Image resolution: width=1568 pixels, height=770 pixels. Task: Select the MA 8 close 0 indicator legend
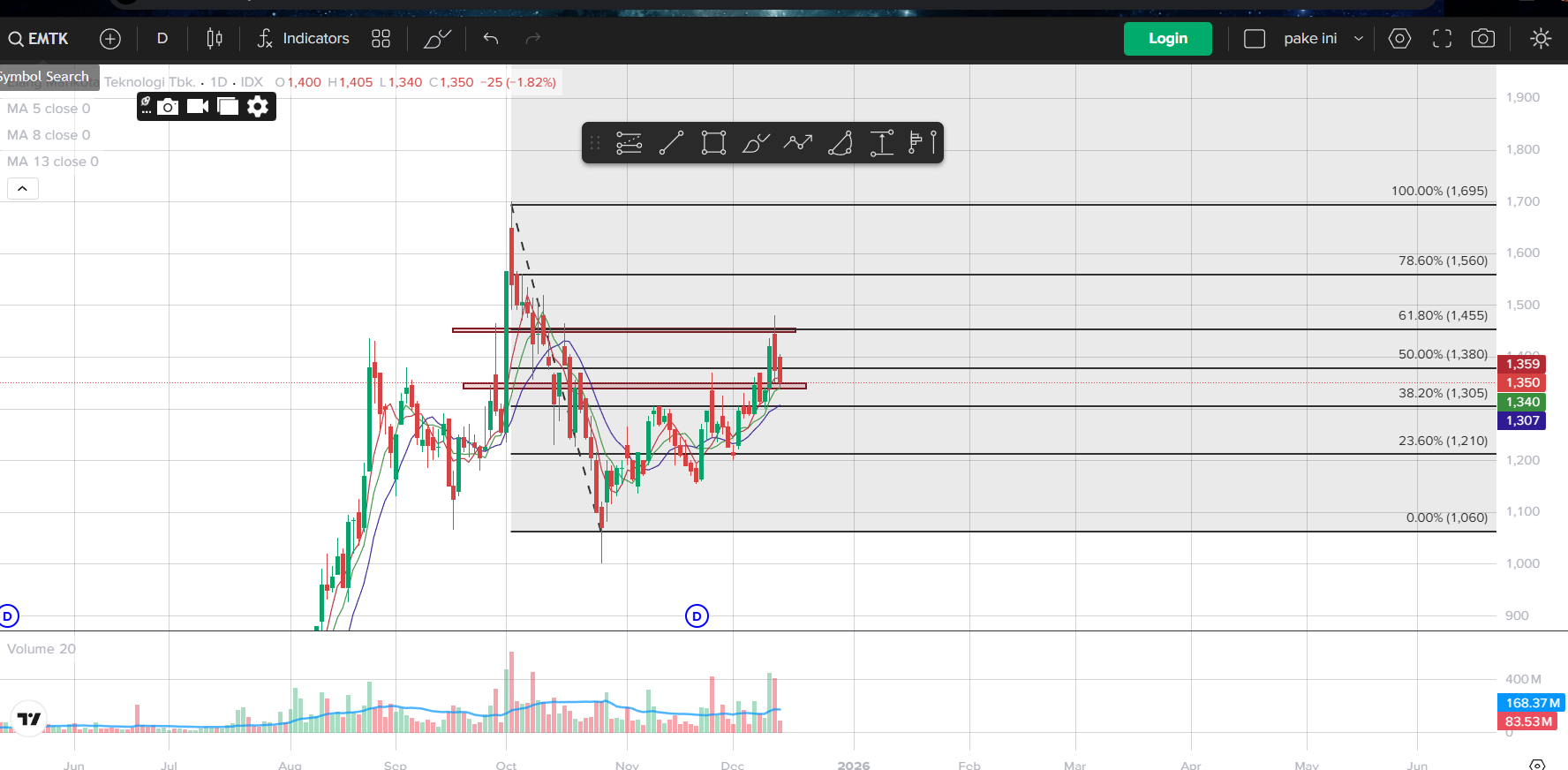coord(49,135)
